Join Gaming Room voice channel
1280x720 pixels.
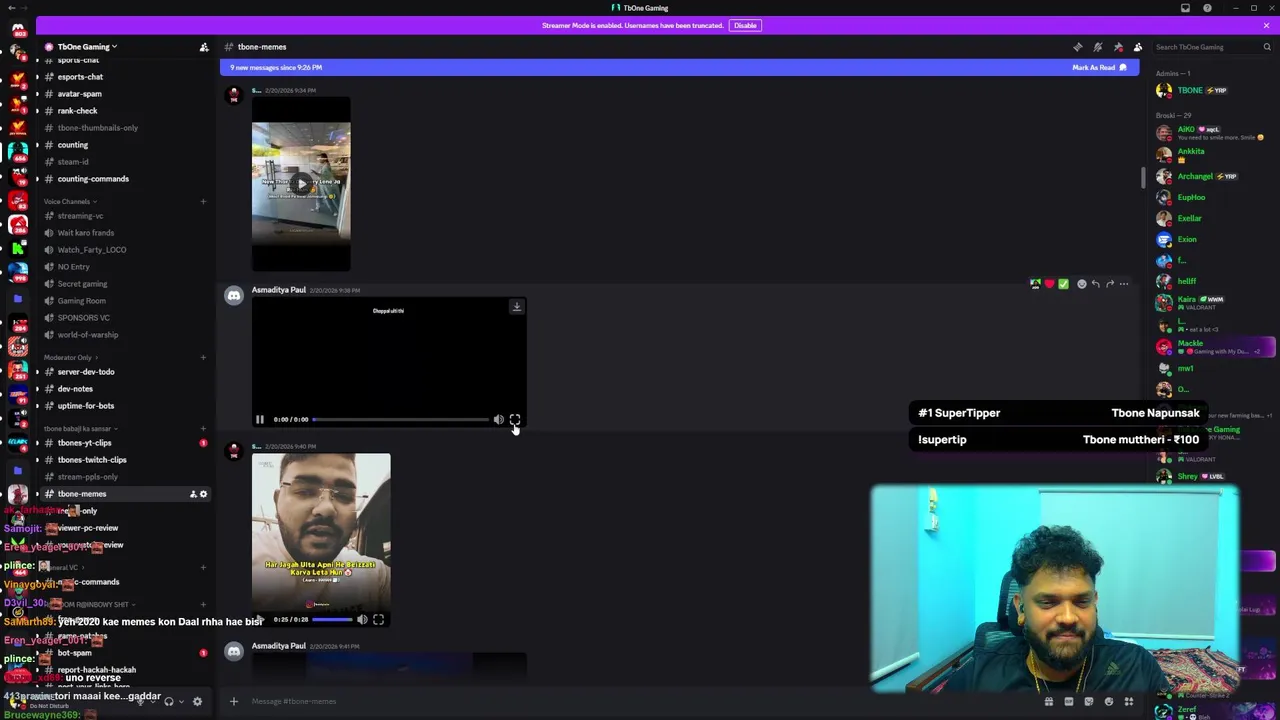(x=81, y=301)
